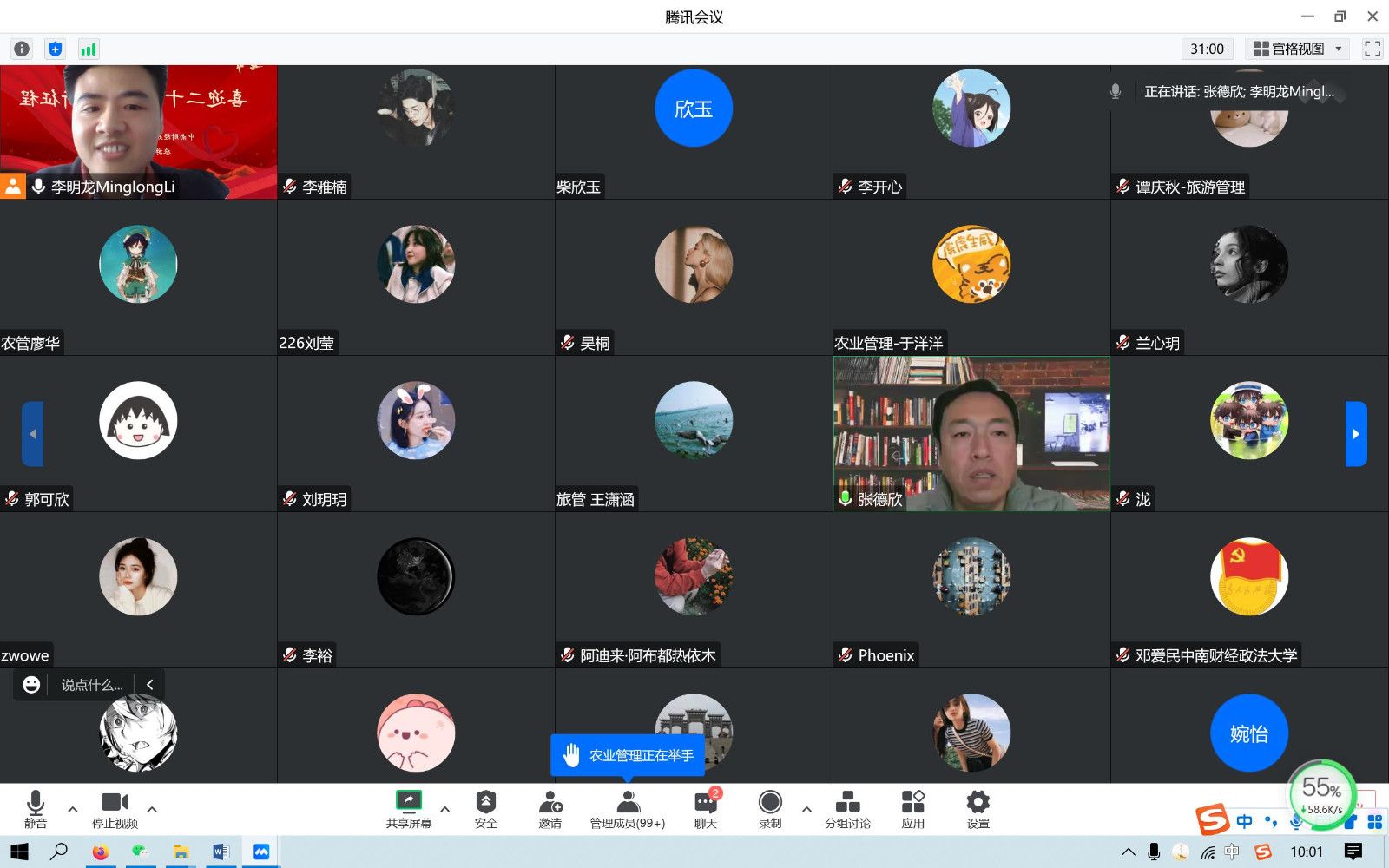Expand video options arrow beside 停止视频
The width and height of the screenshot is (1389, 868).
click(152, 809)
